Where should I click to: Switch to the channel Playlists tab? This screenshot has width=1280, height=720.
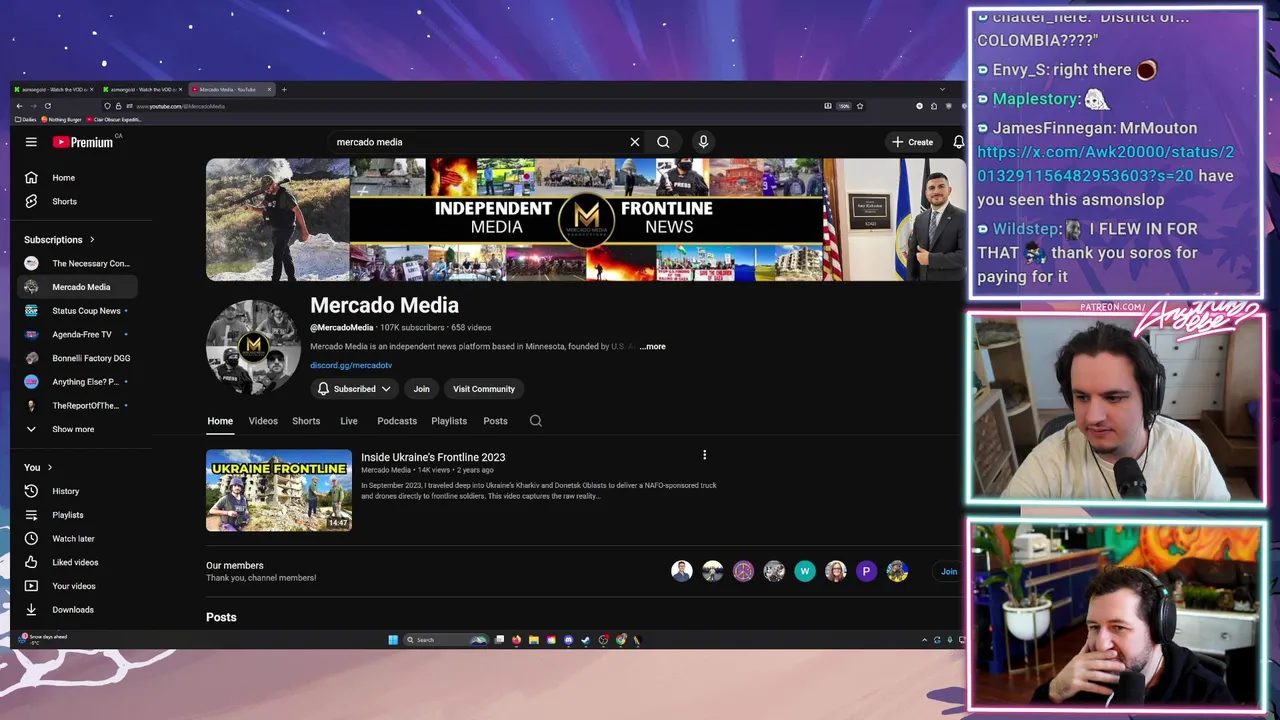point(449,421)
